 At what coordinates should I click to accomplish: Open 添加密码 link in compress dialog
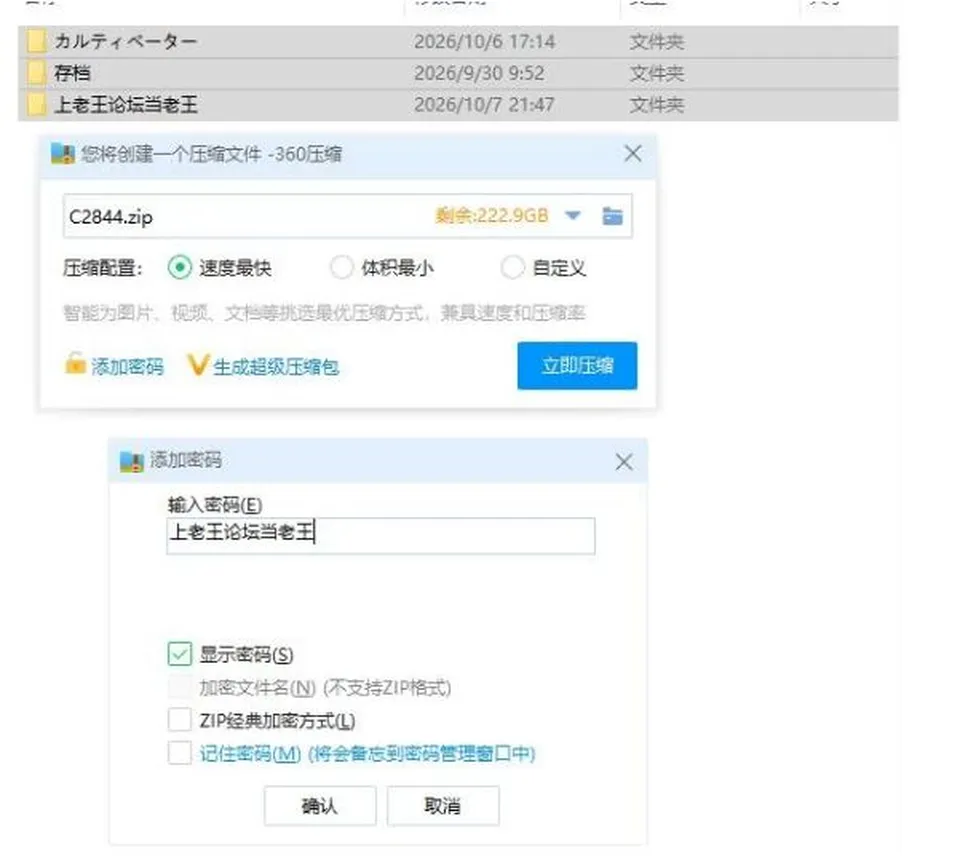pos(127,366)
